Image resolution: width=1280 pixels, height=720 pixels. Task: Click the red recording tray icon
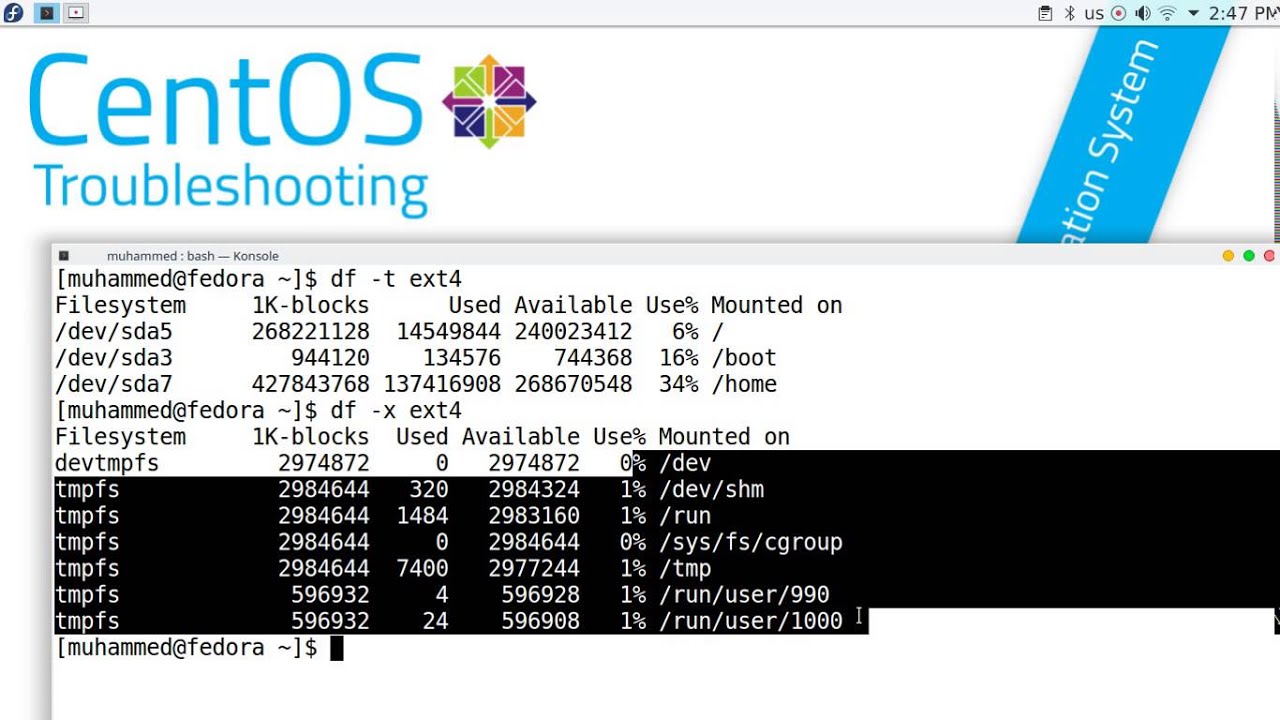[x=1118, y=13]
